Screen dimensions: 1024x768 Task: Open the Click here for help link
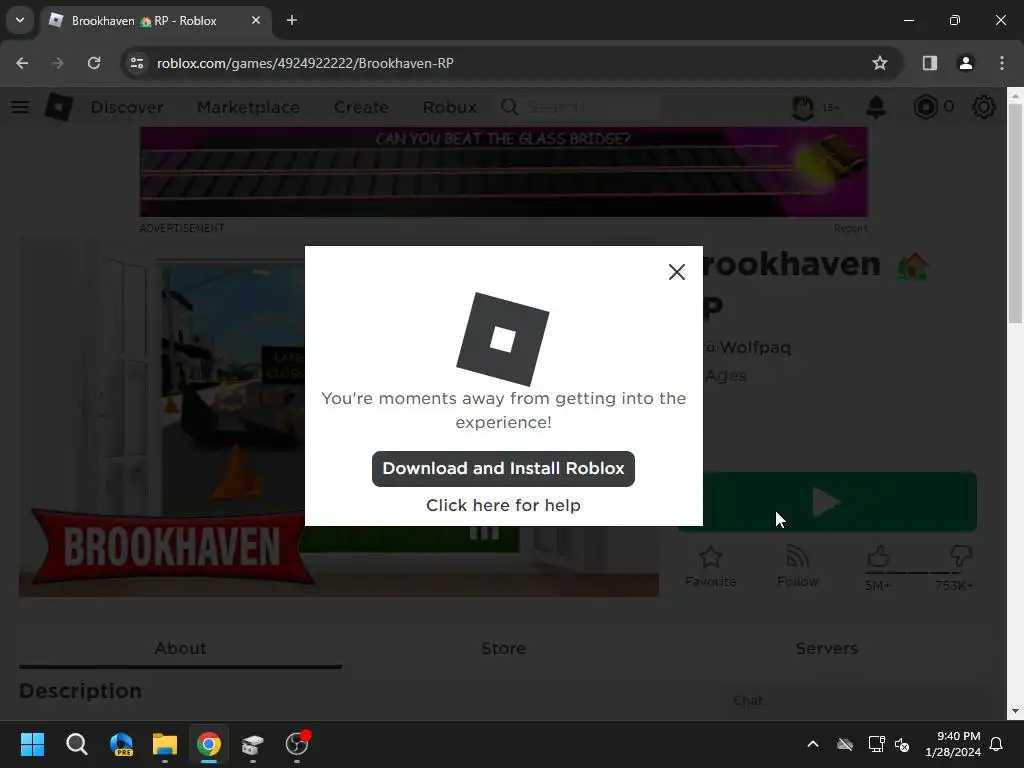point(503,505)
